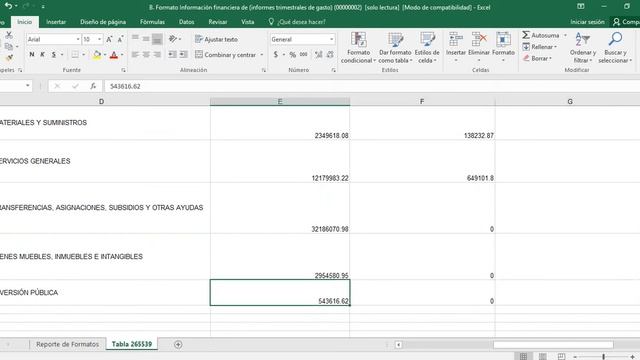Click the Autosuma sigma button
Screen dimensions: 640x360
[x=540, y=36]
